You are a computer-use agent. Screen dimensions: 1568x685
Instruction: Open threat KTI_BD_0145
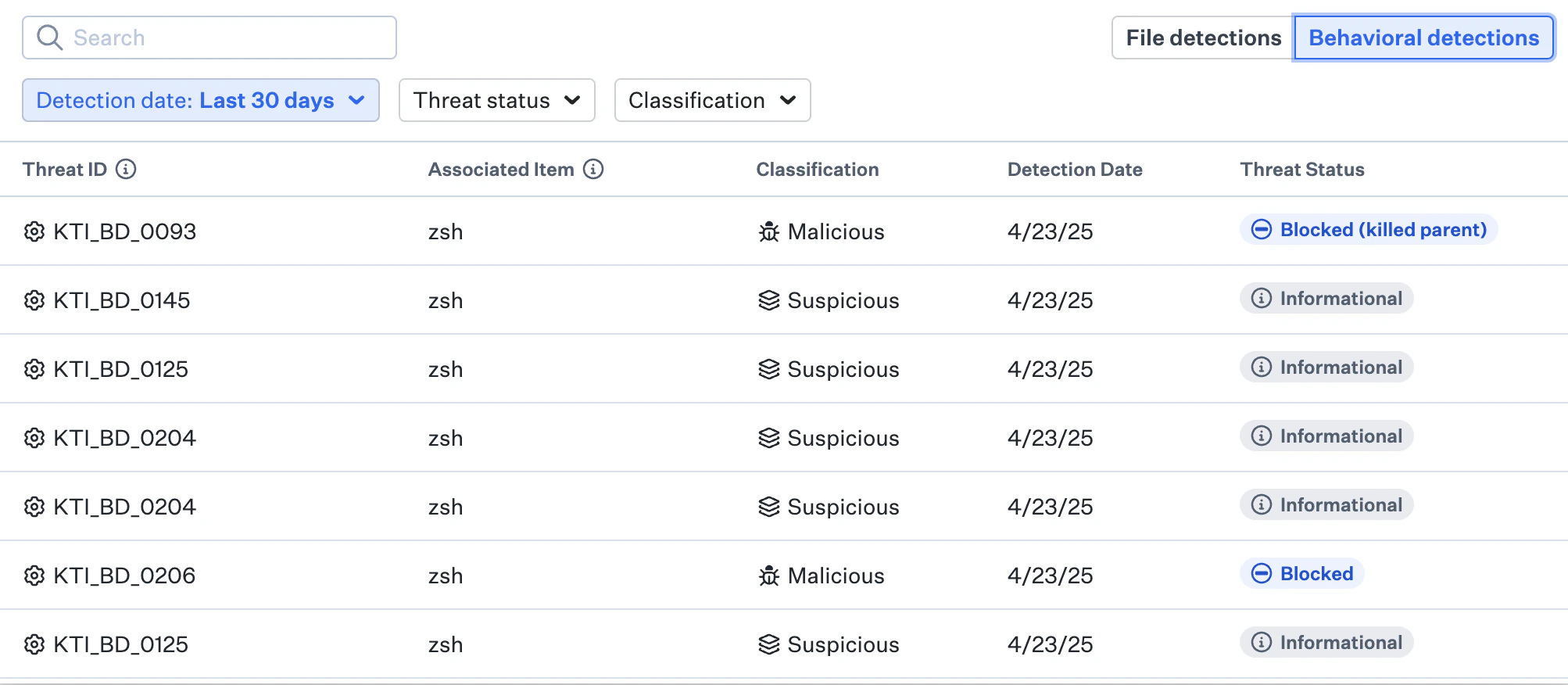122,300
